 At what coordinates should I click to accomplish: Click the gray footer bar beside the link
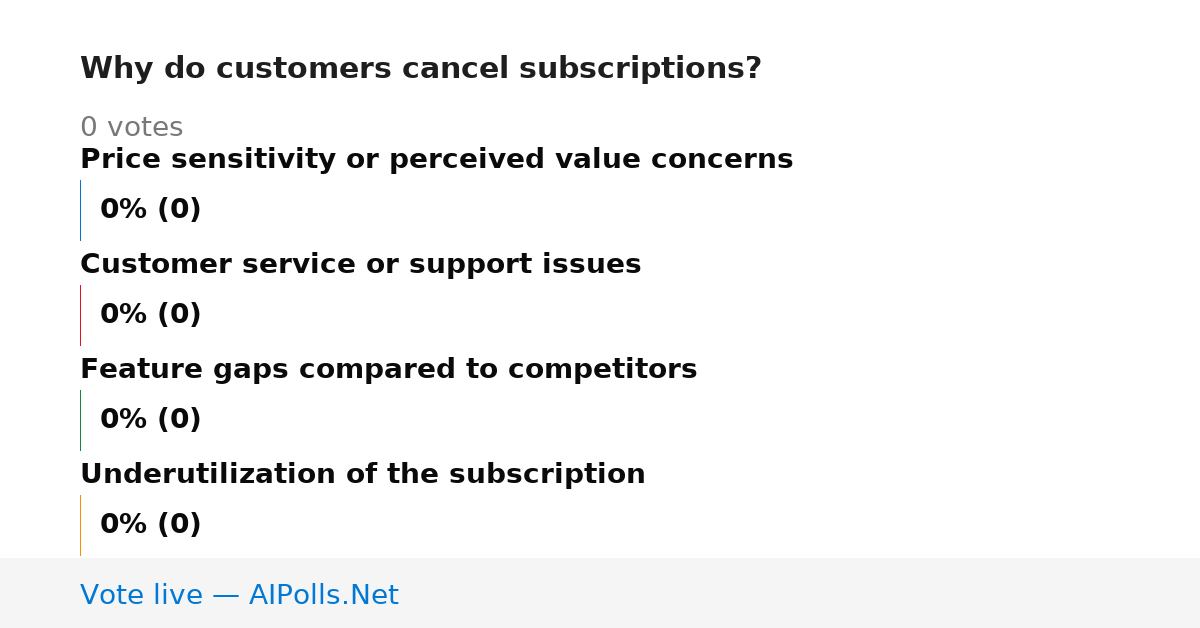(800, 593)
